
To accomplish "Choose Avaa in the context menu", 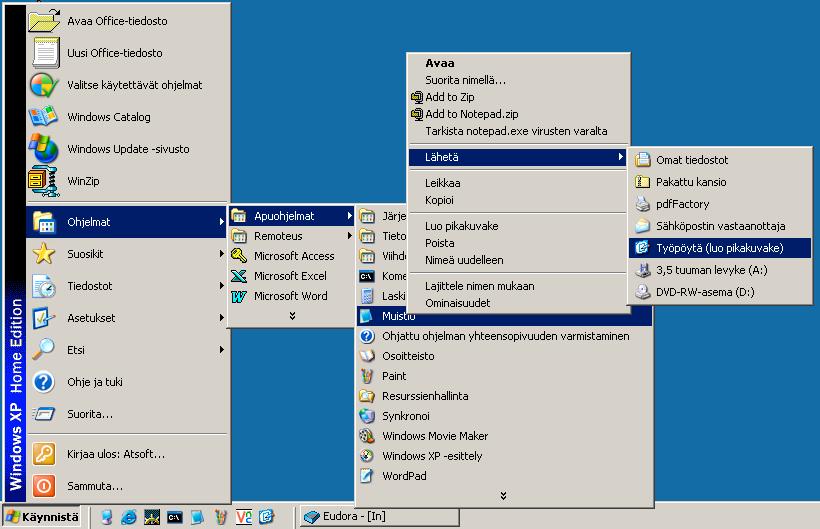I will click(440, 63).
